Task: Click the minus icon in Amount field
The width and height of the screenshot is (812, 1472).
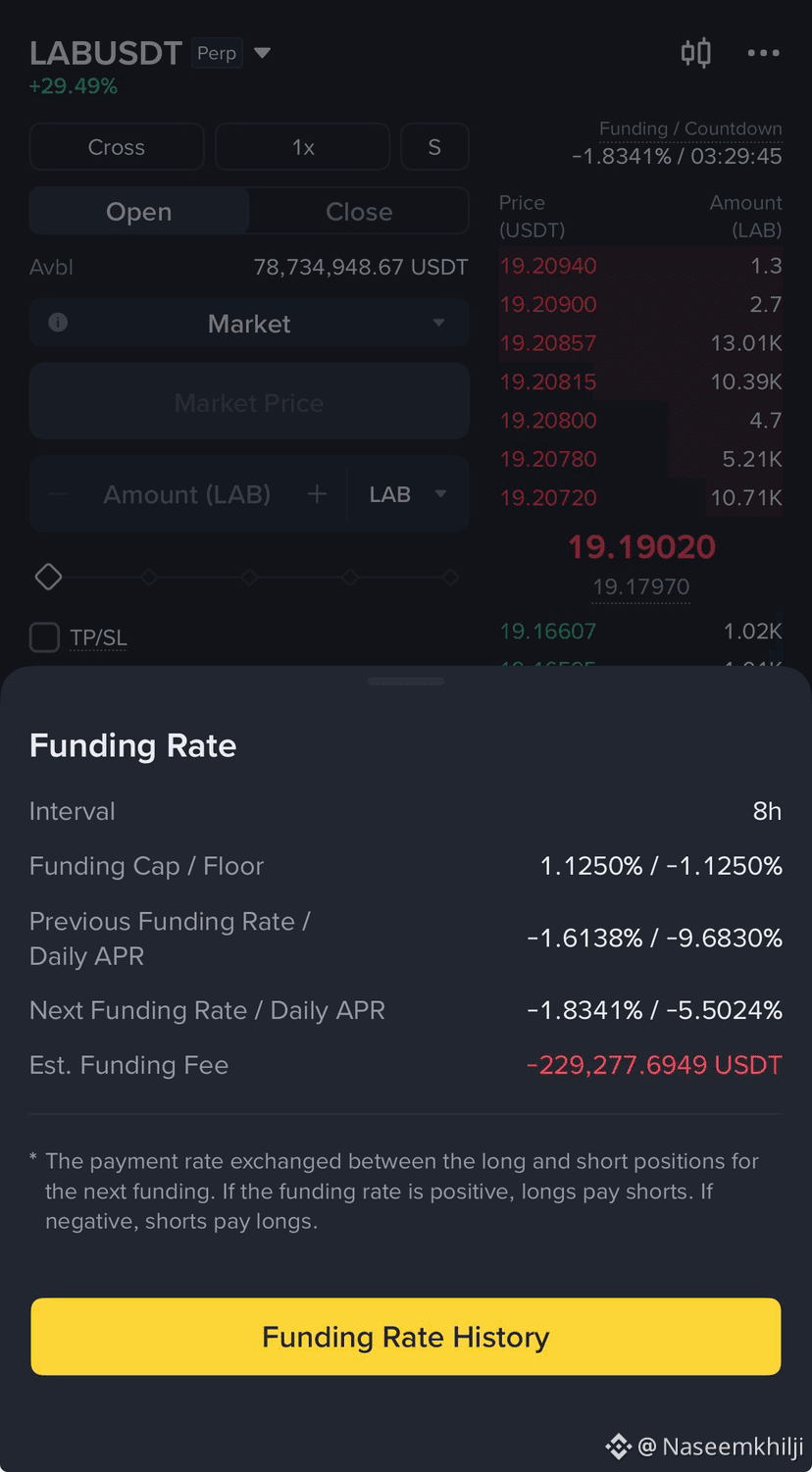Action: 57,494
